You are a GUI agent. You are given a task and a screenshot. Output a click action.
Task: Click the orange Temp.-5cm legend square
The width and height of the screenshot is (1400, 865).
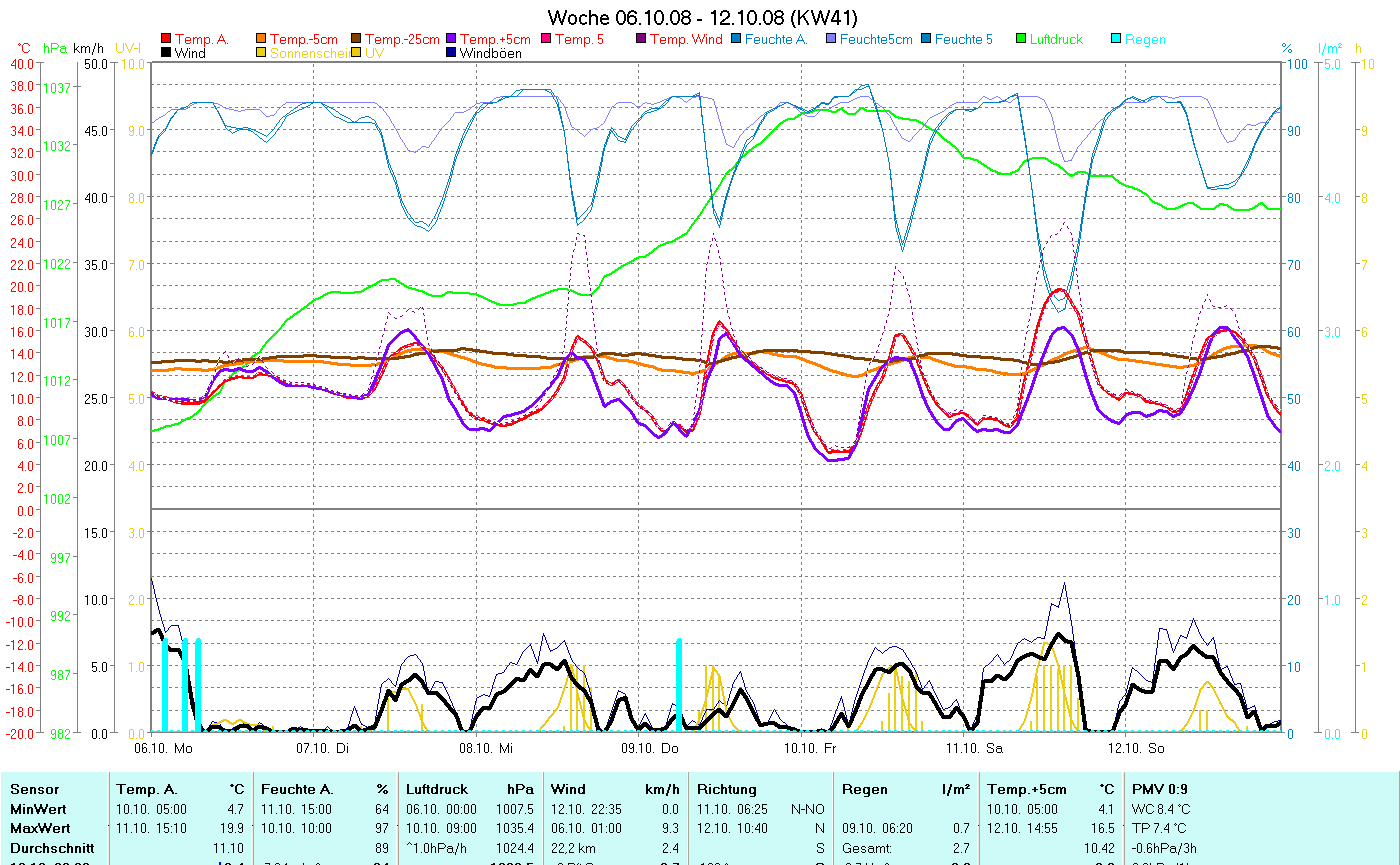262,40
